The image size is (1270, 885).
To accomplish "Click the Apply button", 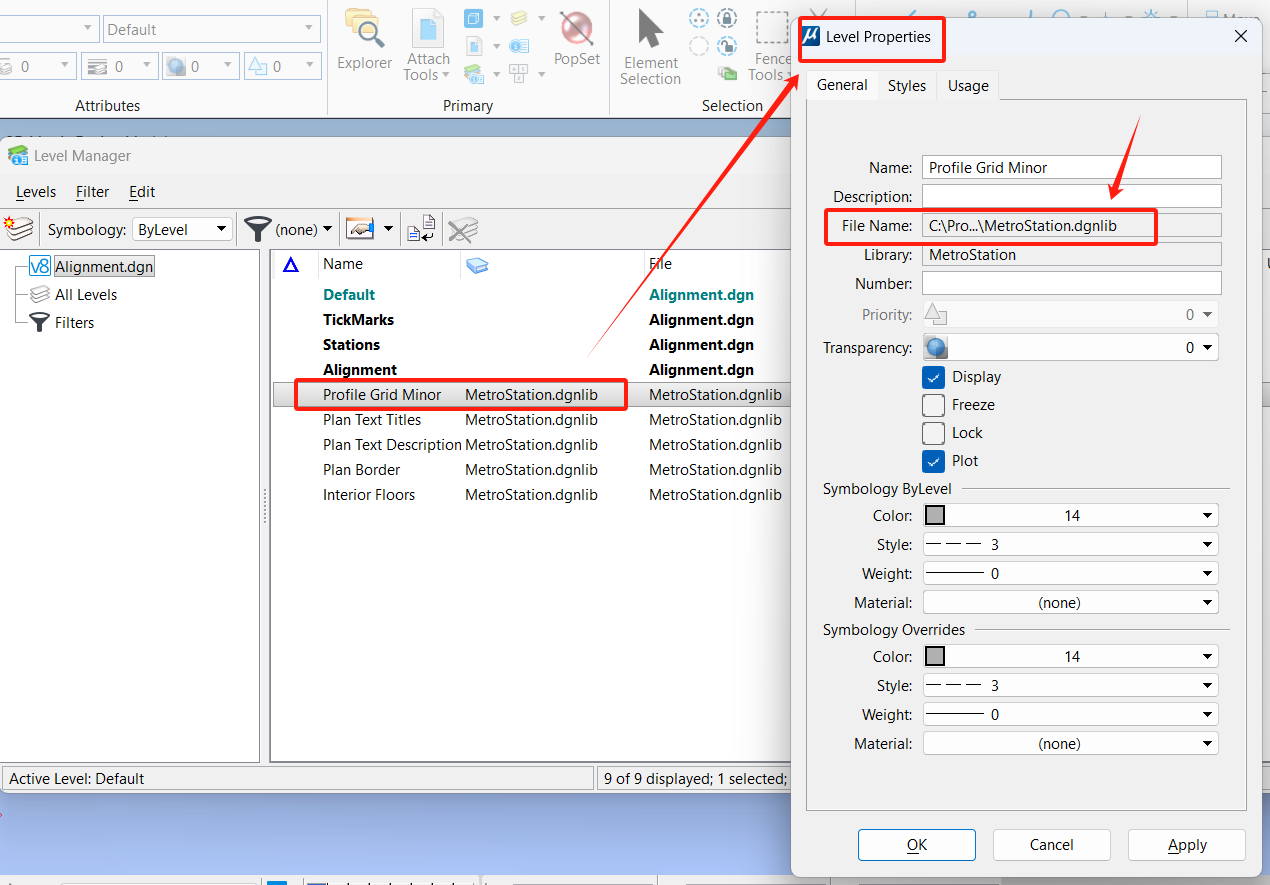I will 1186,845.
